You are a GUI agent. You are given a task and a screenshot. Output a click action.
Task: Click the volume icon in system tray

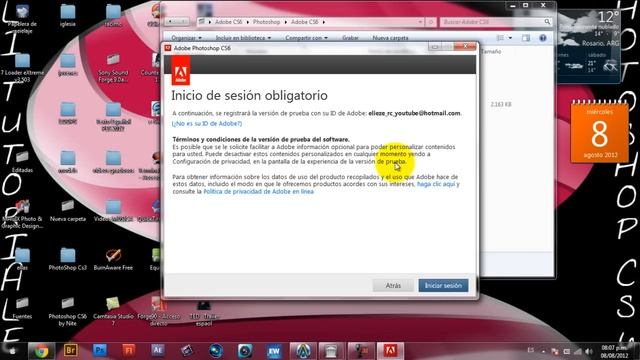point(589,351)
